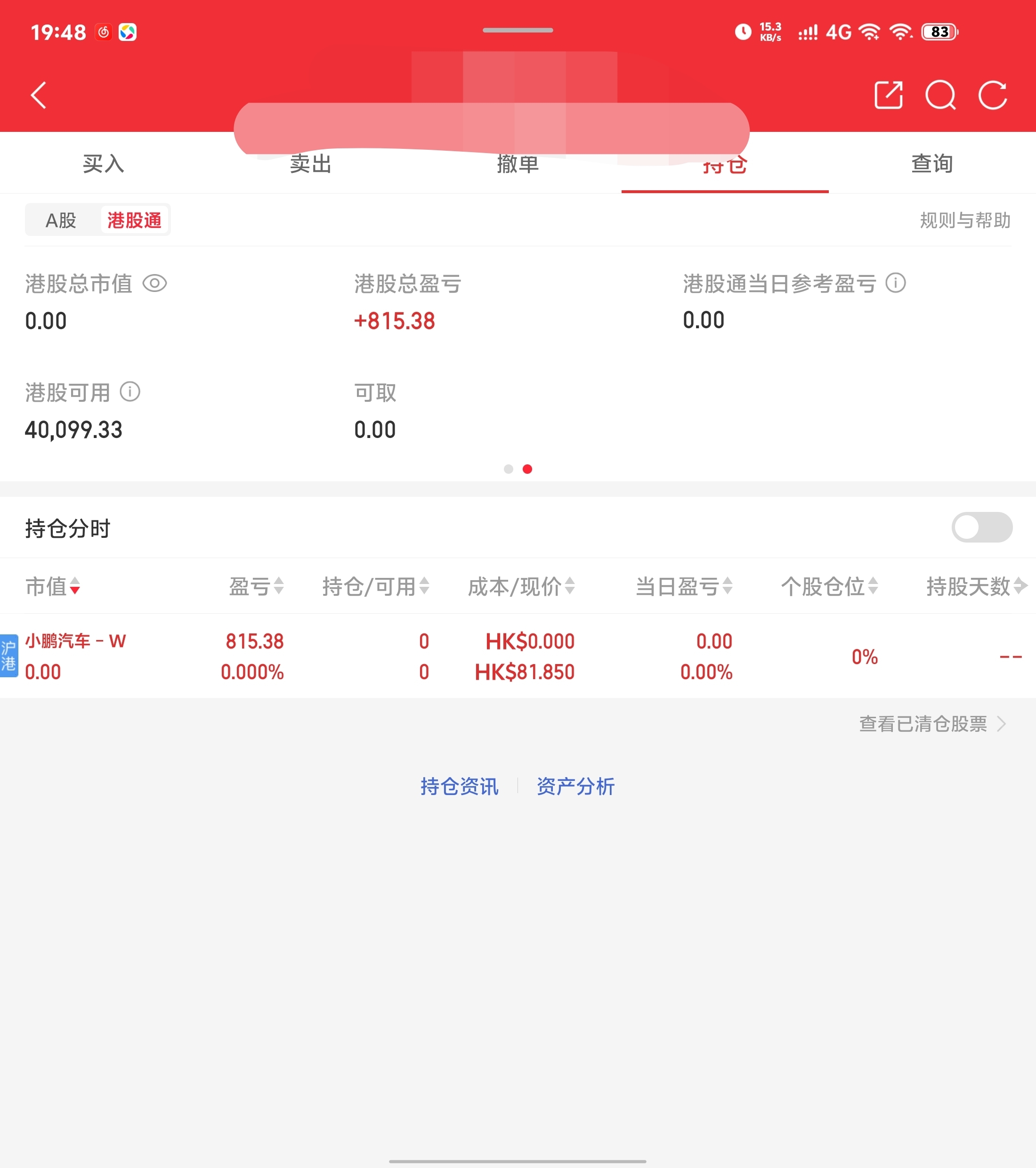1036x1168 pixels.
Task: Tap first page indicator dot
Action: [x=508, y=469]
